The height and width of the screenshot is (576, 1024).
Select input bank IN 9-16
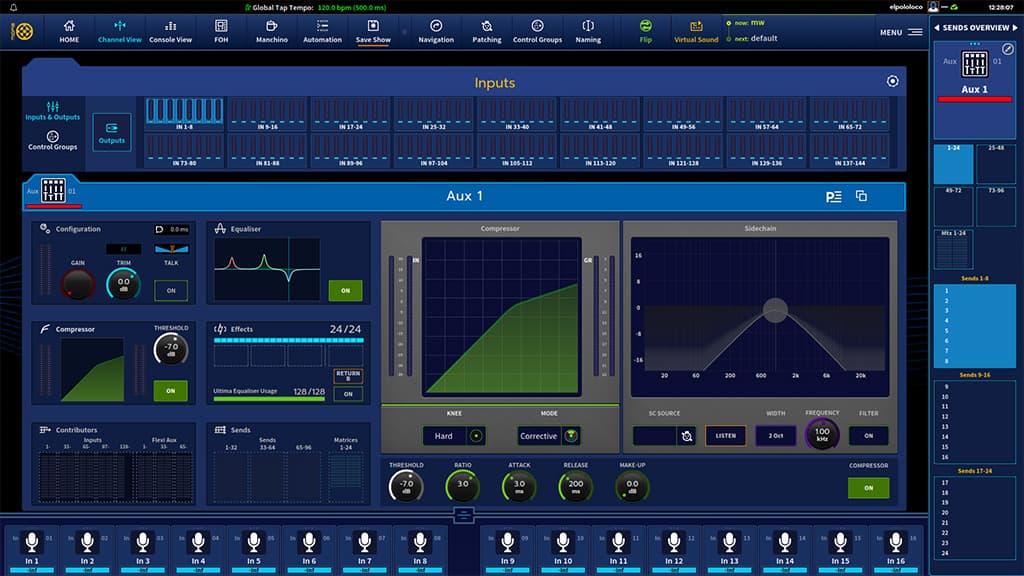click(x=267, y=114)
